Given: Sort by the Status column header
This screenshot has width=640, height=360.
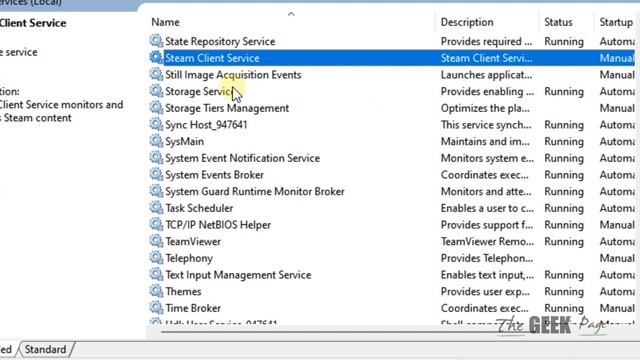Looking at the screenshot, I should tap(558, 22).
